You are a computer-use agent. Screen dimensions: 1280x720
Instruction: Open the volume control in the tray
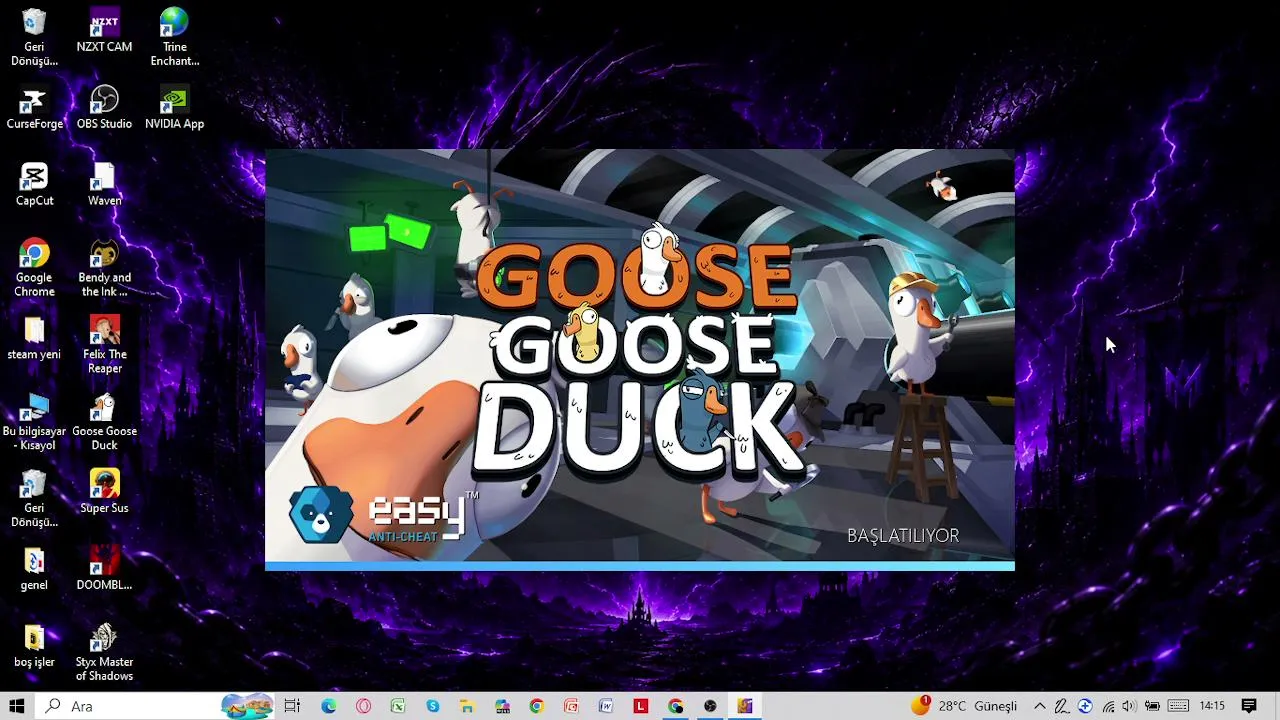click(x=1129, y=706)
